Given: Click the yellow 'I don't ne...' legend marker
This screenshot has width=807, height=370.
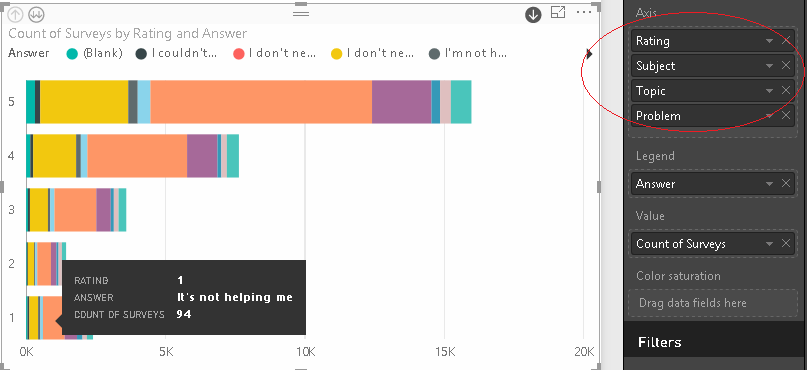Looking at the screenshot, I should point(337,54).
